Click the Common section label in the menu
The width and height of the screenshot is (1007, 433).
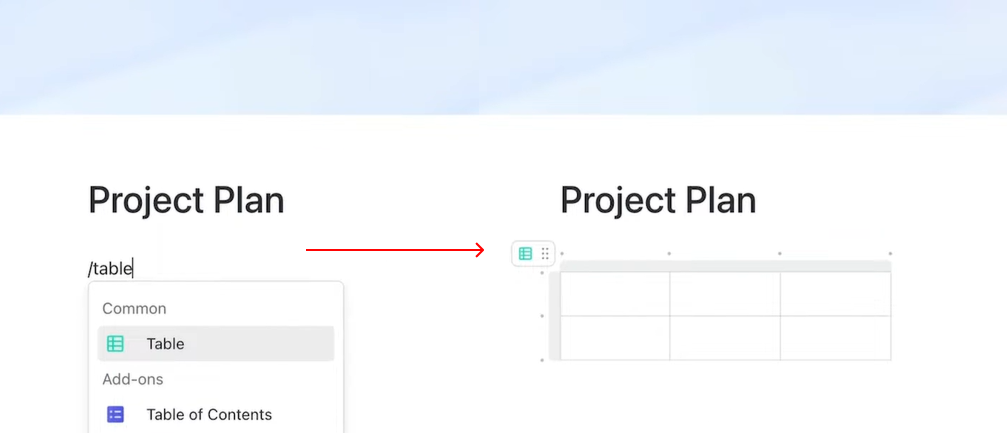point(134,309)
